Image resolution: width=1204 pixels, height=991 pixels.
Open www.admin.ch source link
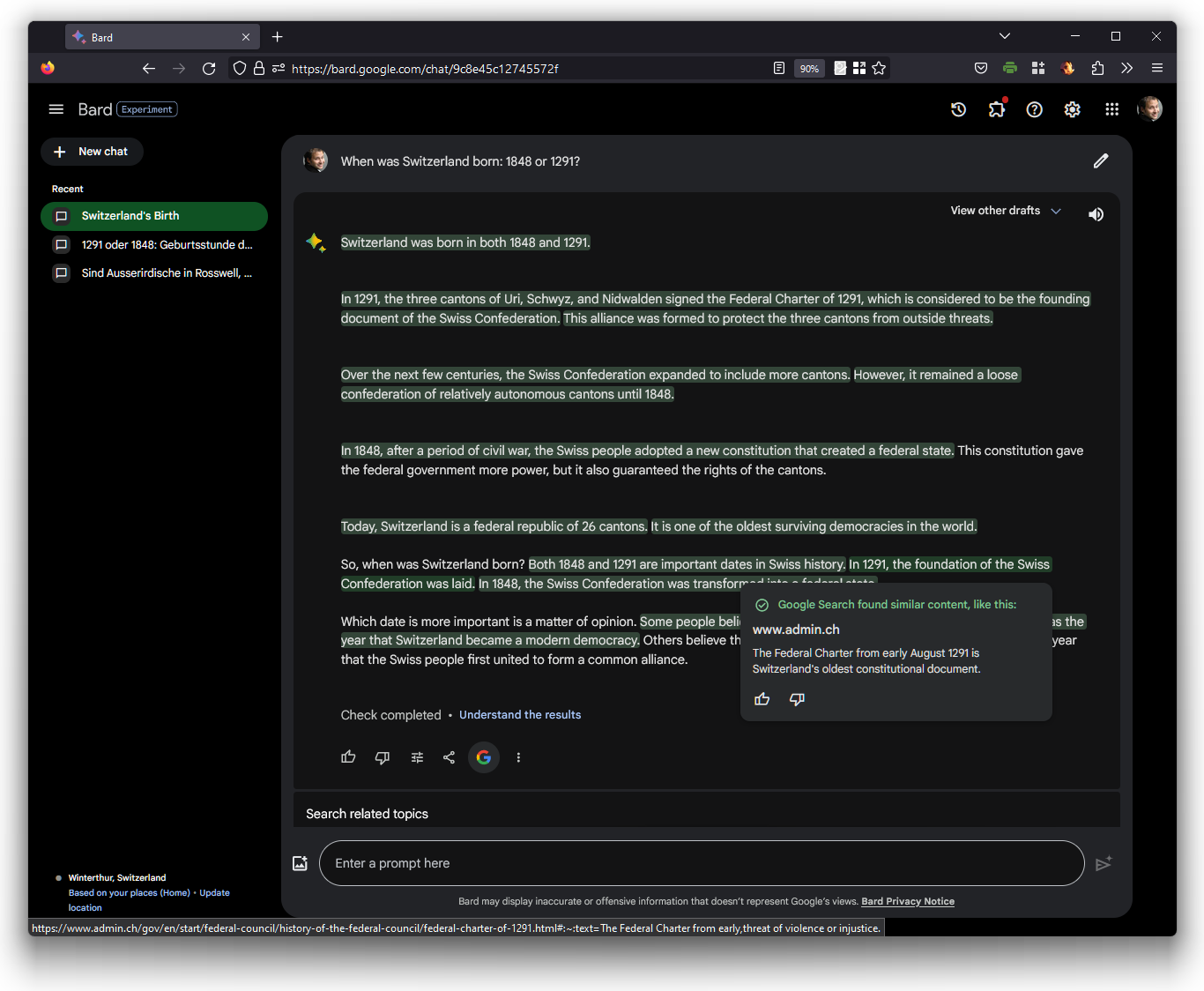(x=796, y=630)
